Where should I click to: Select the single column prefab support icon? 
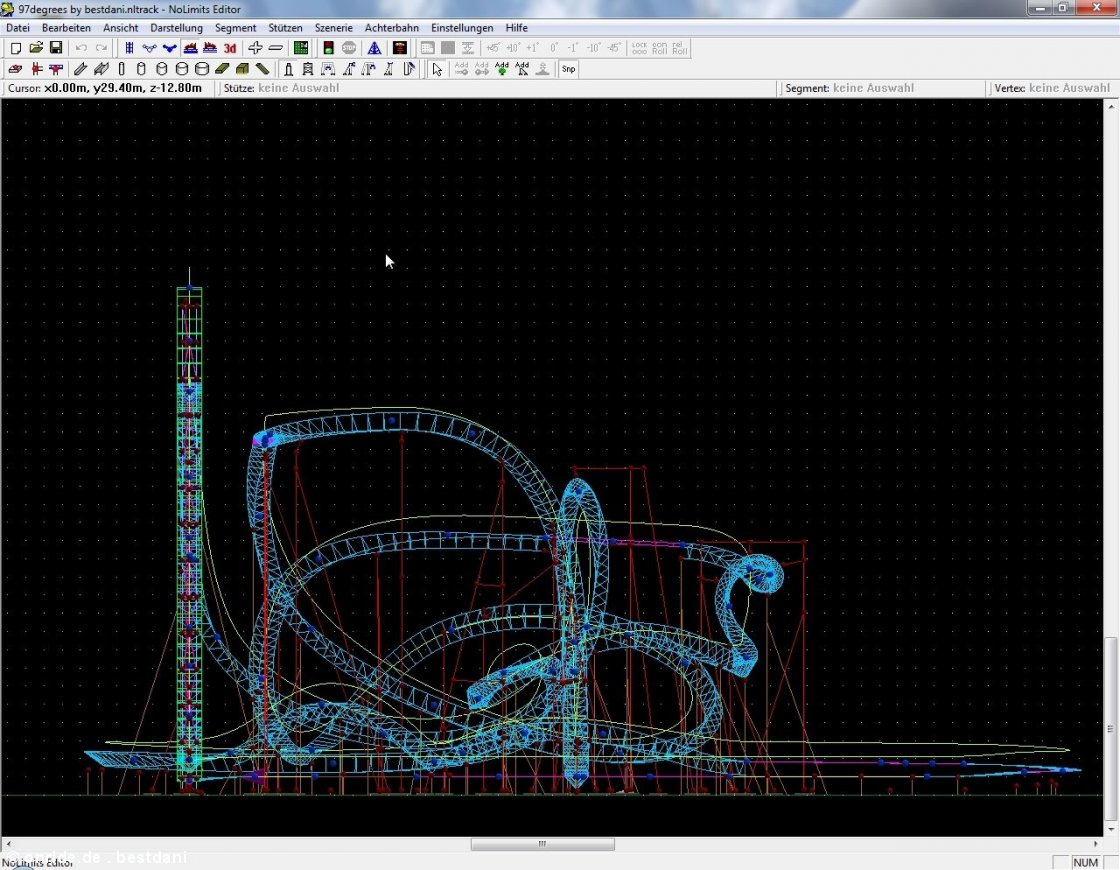pyautogui.click(x=288, y=69)
